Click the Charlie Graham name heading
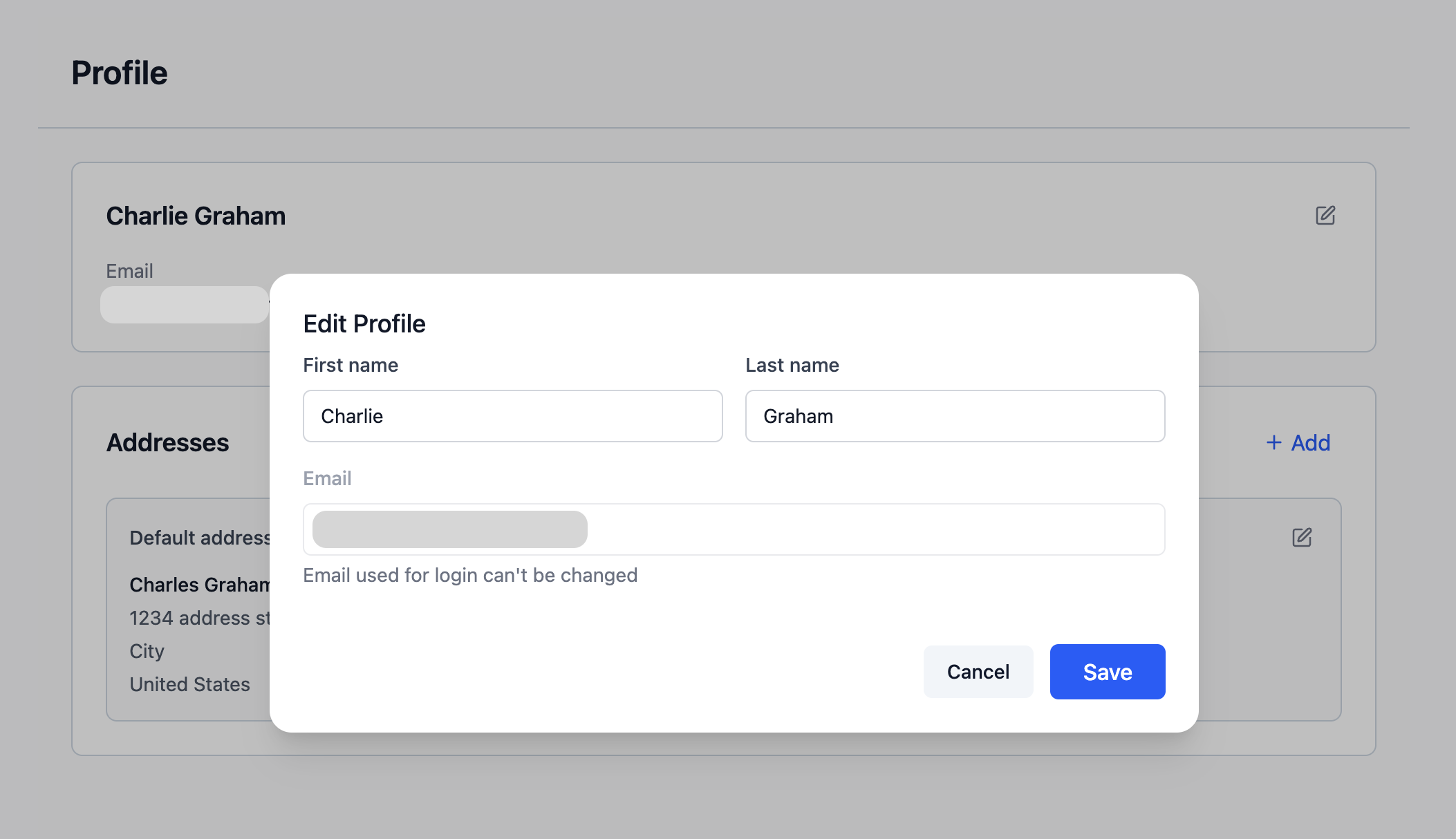 (196, 216)
